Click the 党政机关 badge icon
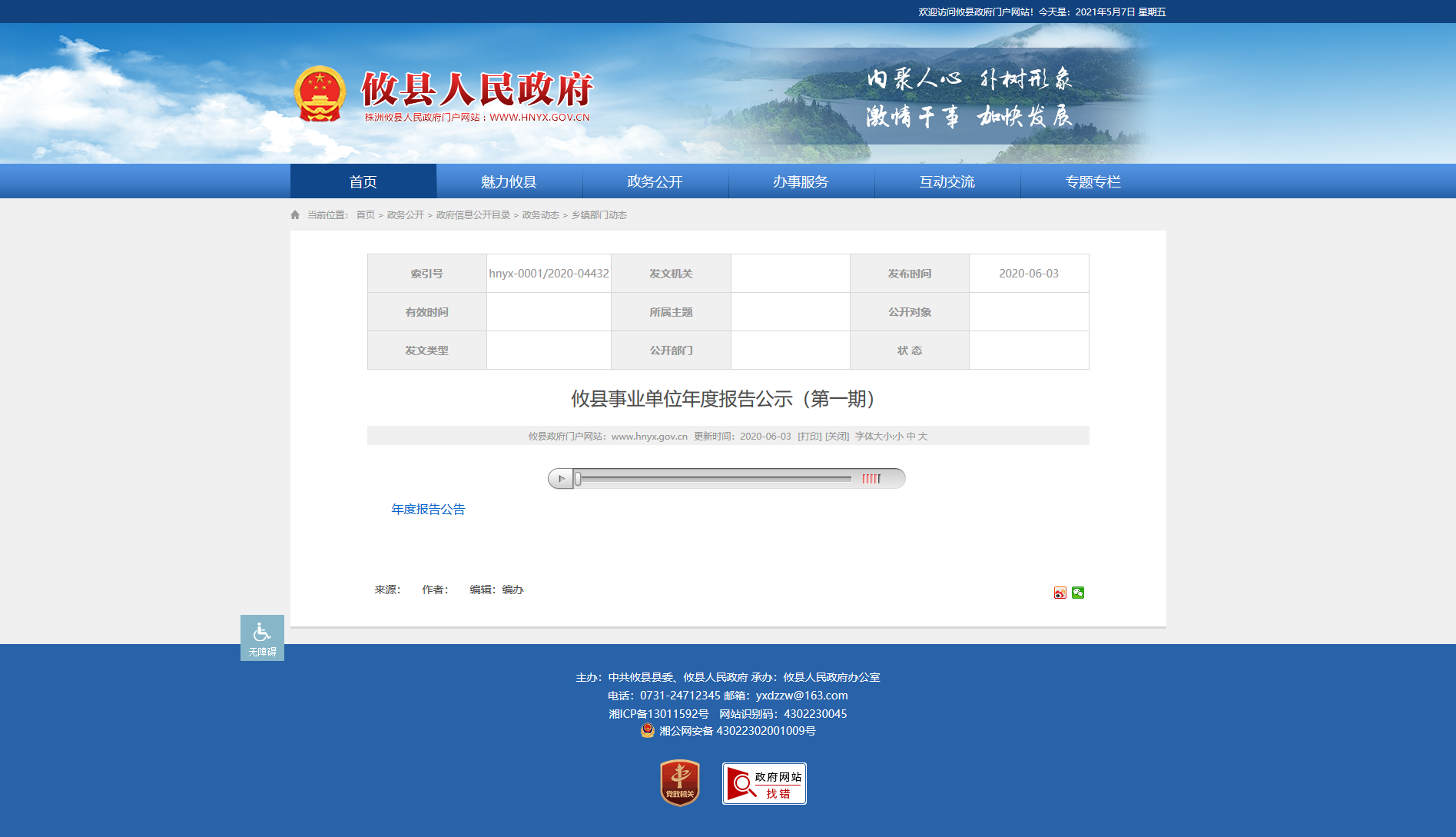1456x837 pixels. pyautogui.click(x=680, y=783)
